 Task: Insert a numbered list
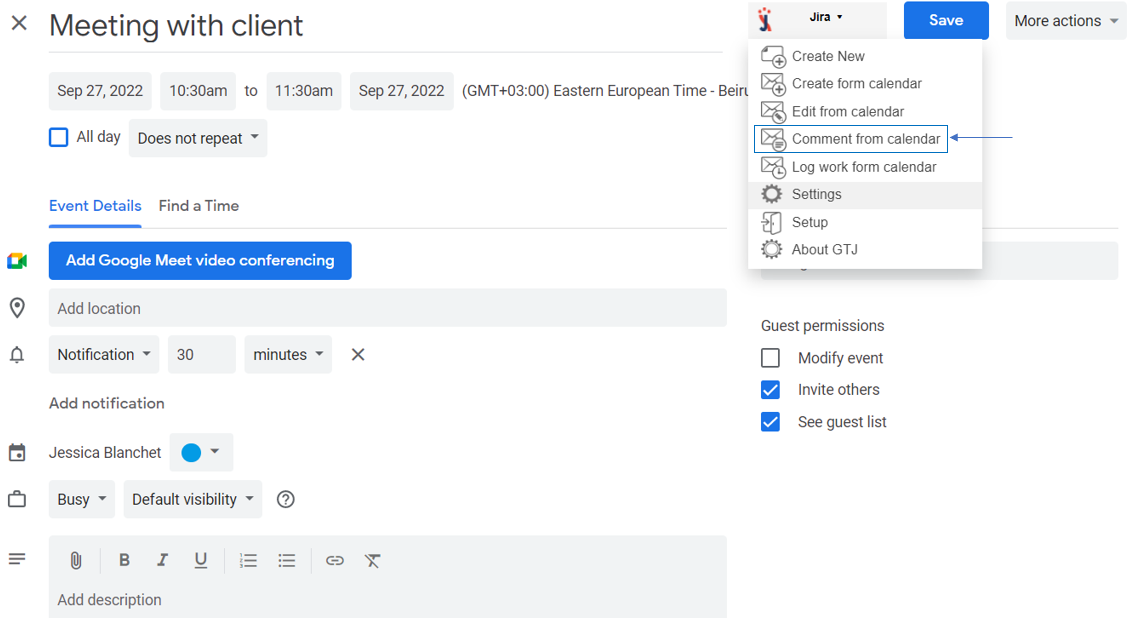(x=249, y=561)
